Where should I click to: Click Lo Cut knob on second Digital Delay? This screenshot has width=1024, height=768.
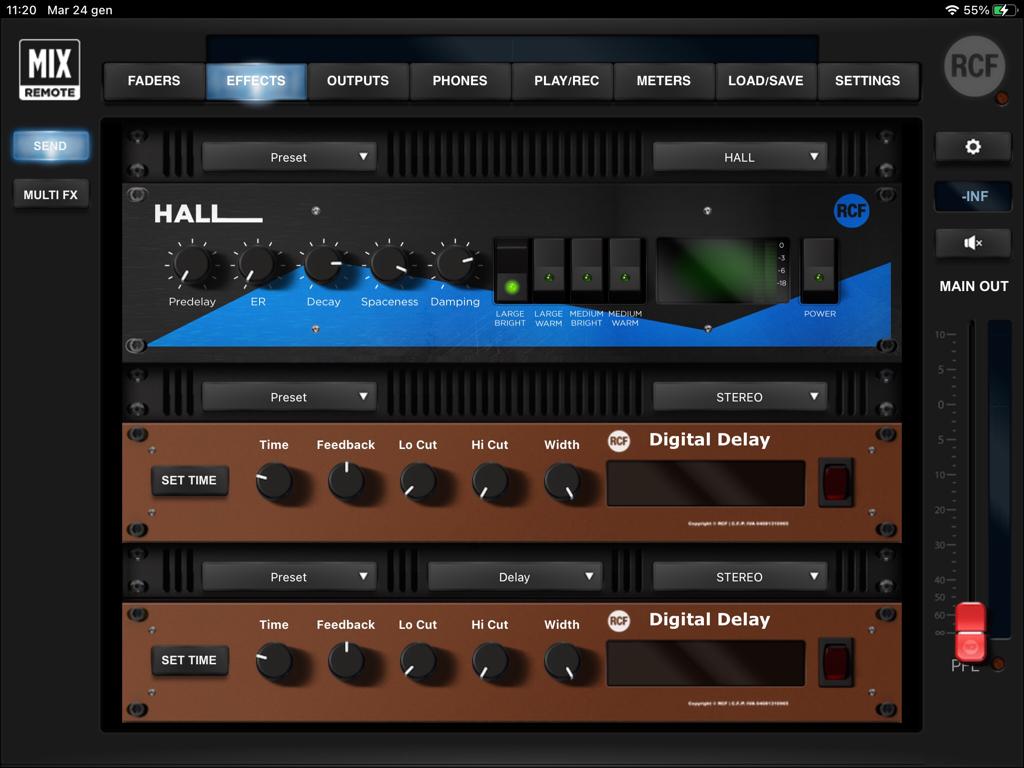click(418, 662)
